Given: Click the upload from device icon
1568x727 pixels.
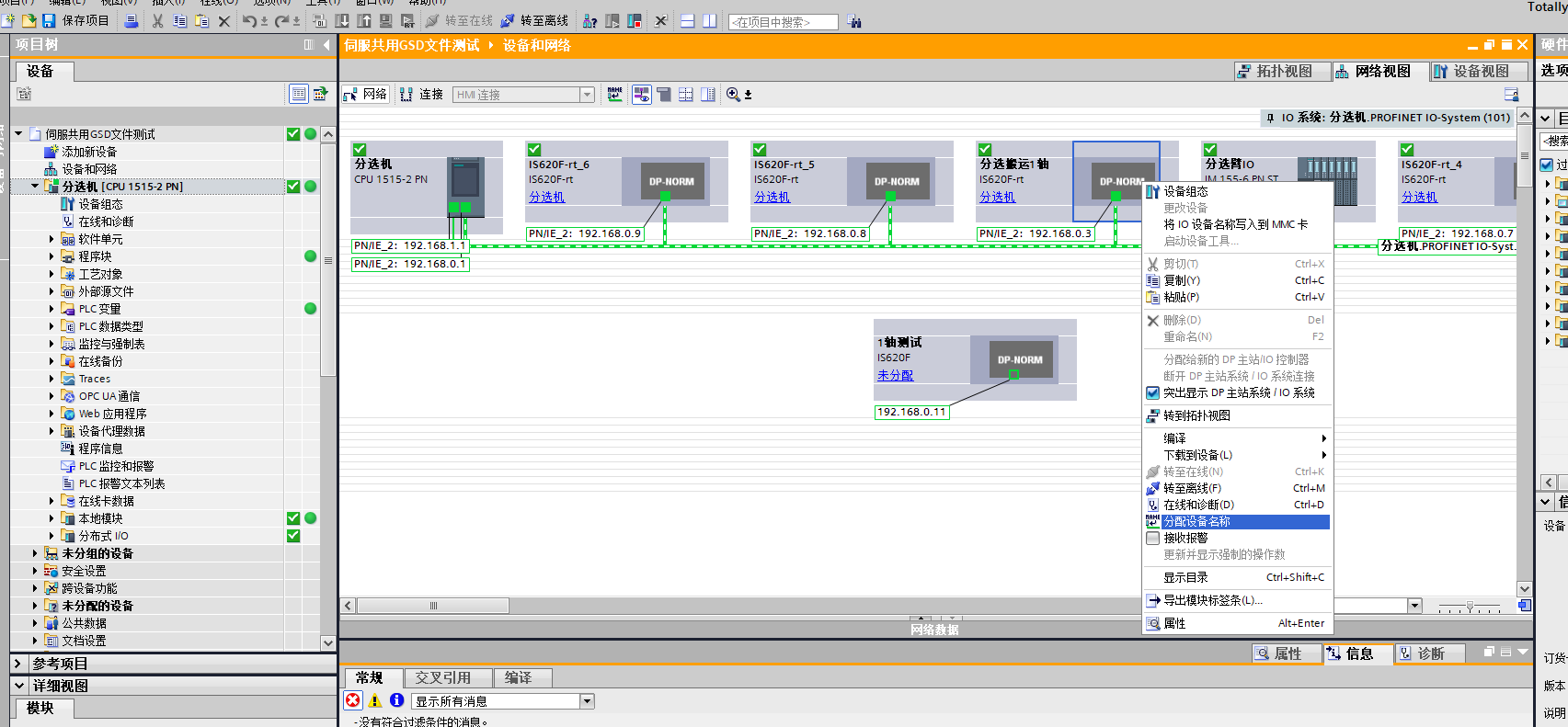Looking at the screenshot, I should point(364,20).
